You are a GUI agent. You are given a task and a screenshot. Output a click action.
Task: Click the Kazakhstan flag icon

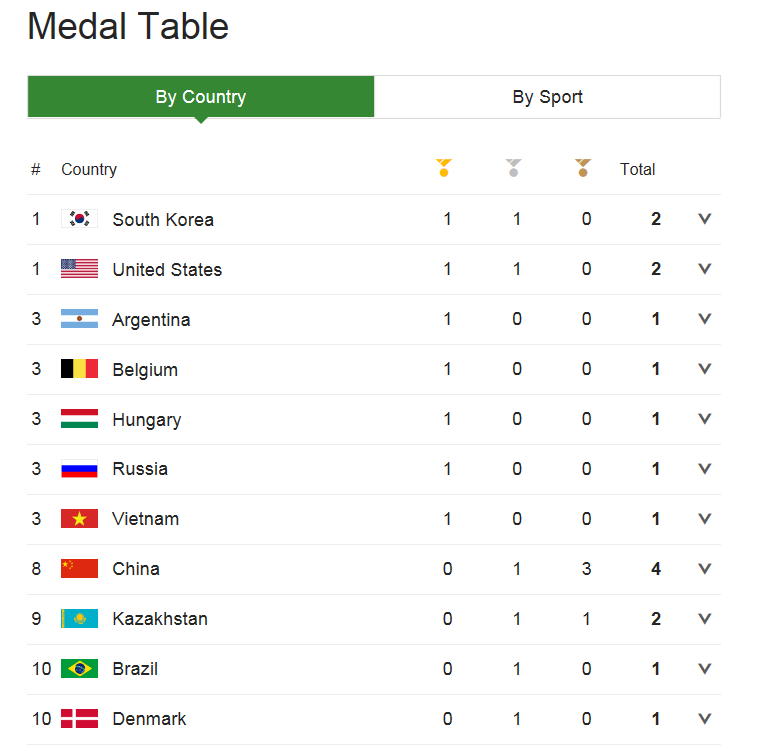click(79, 619)
